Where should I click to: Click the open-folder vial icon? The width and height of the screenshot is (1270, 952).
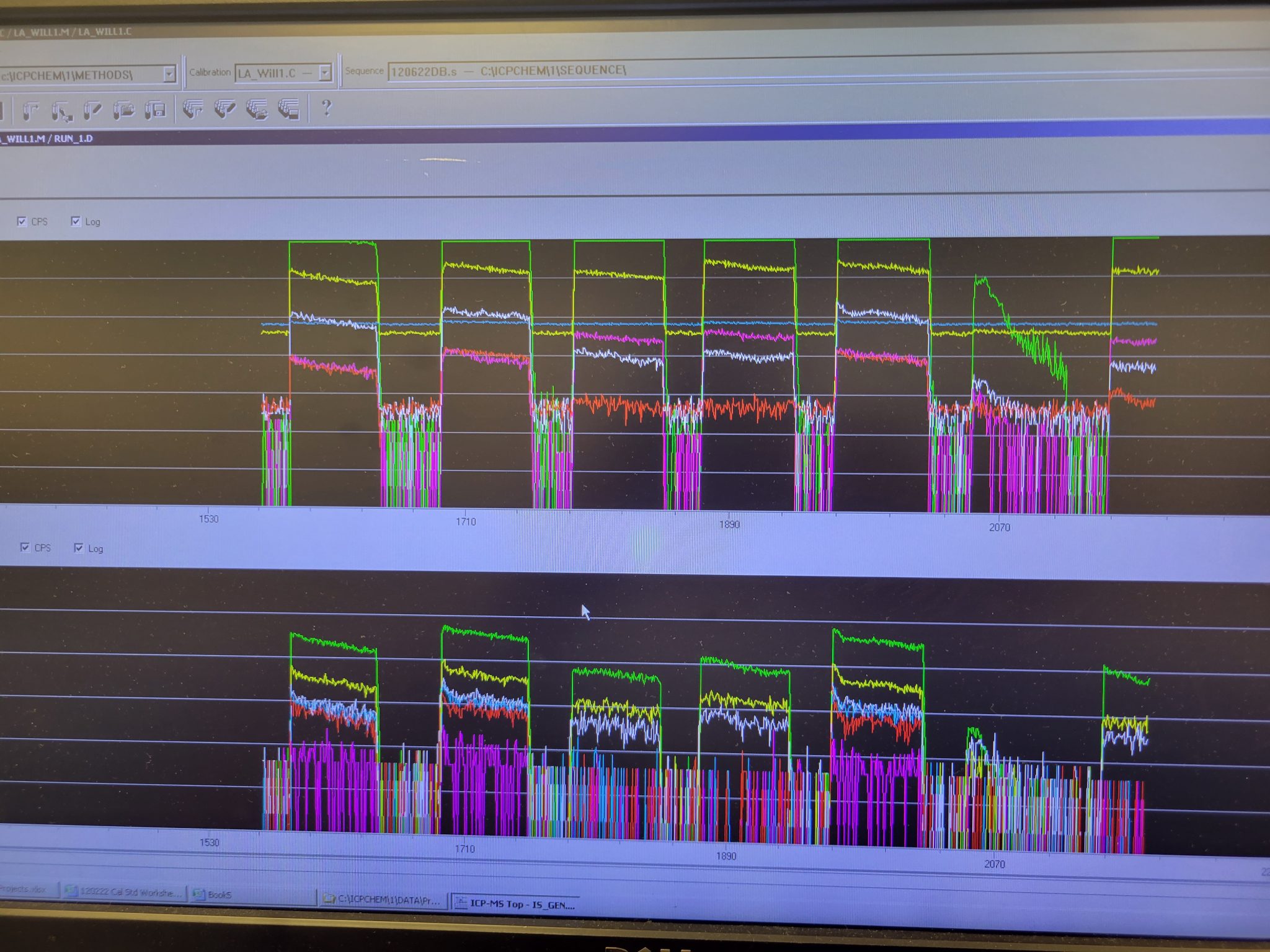coord(123,110)
